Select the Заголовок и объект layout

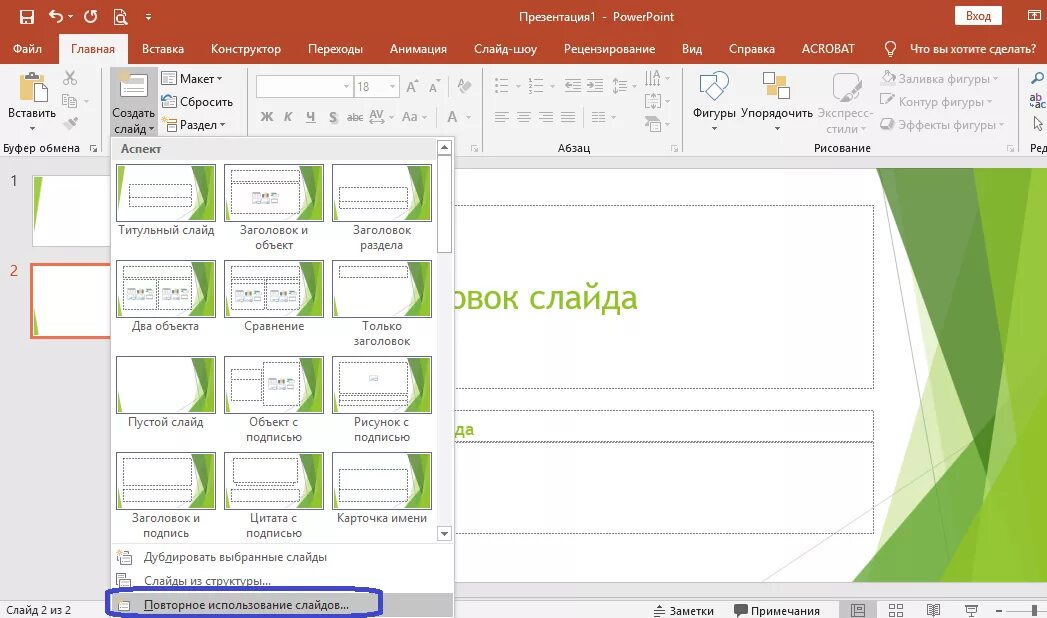pyautogui.click(x=274, y=208)
